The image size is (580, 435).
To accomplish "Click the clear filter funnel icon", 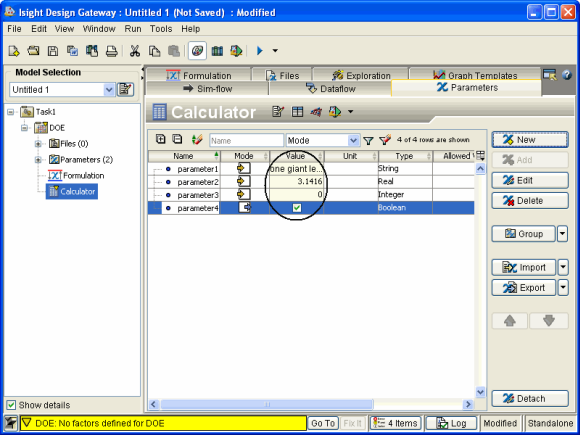I will 385,140.
